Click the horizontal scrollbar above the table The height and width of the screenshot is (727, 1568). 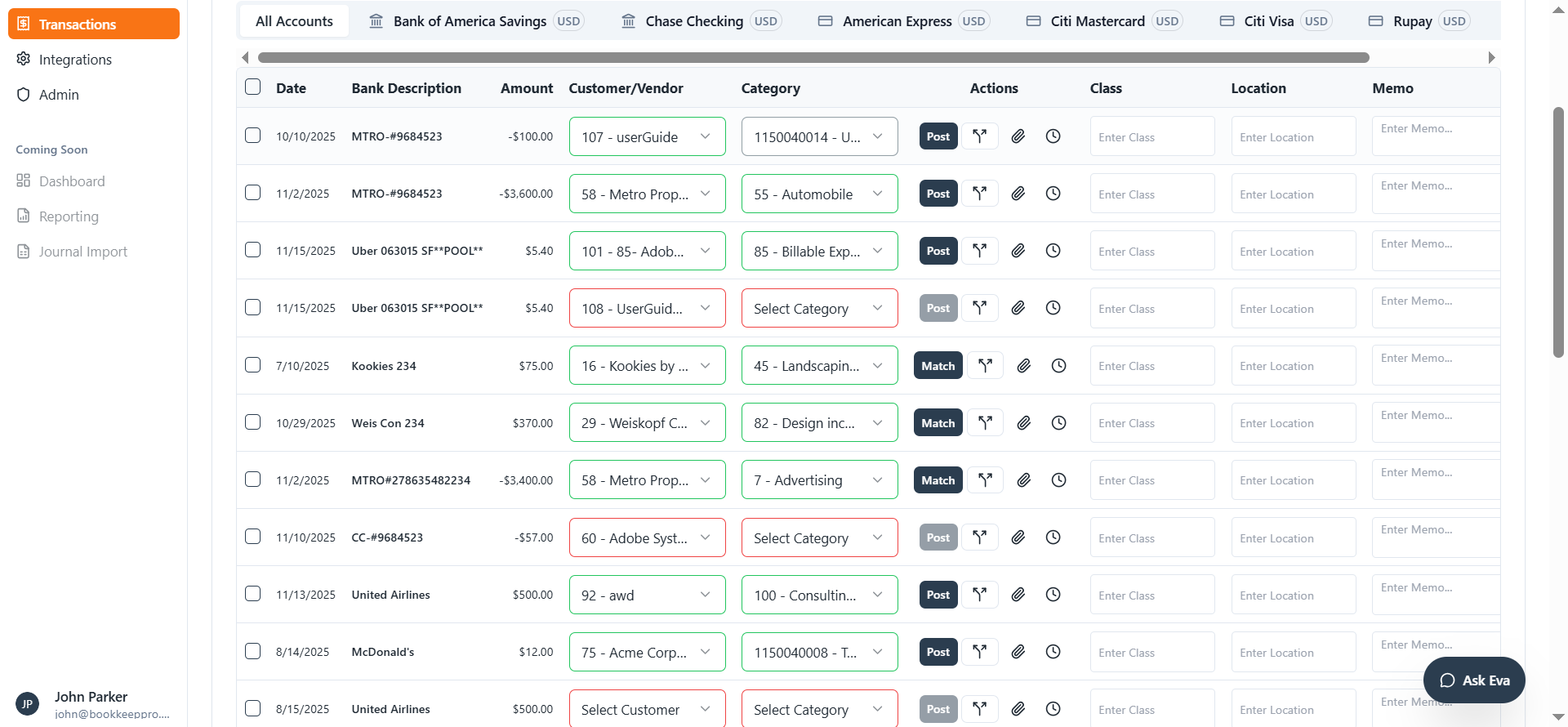[x=813, y=58]
